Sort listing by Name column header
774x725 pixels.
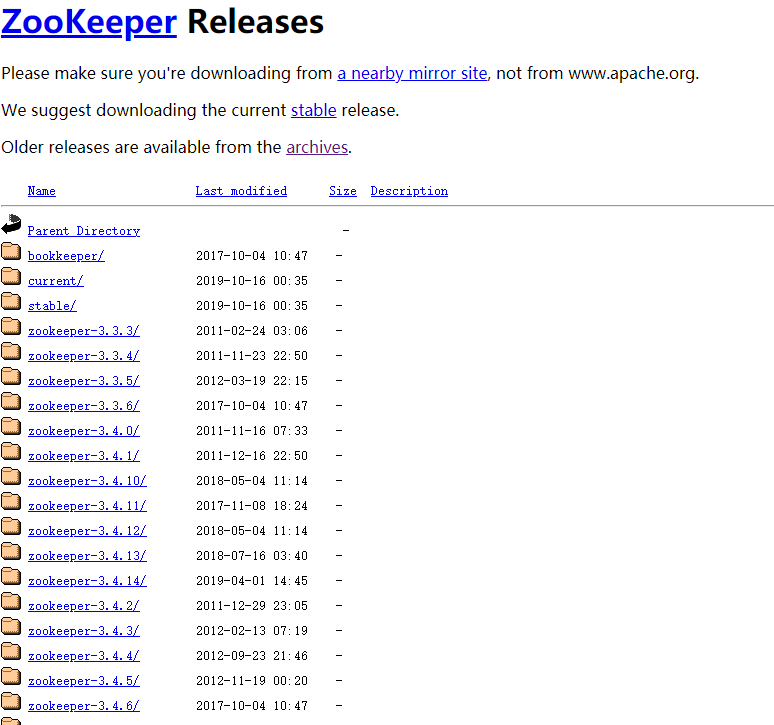[x=41, y=191]
